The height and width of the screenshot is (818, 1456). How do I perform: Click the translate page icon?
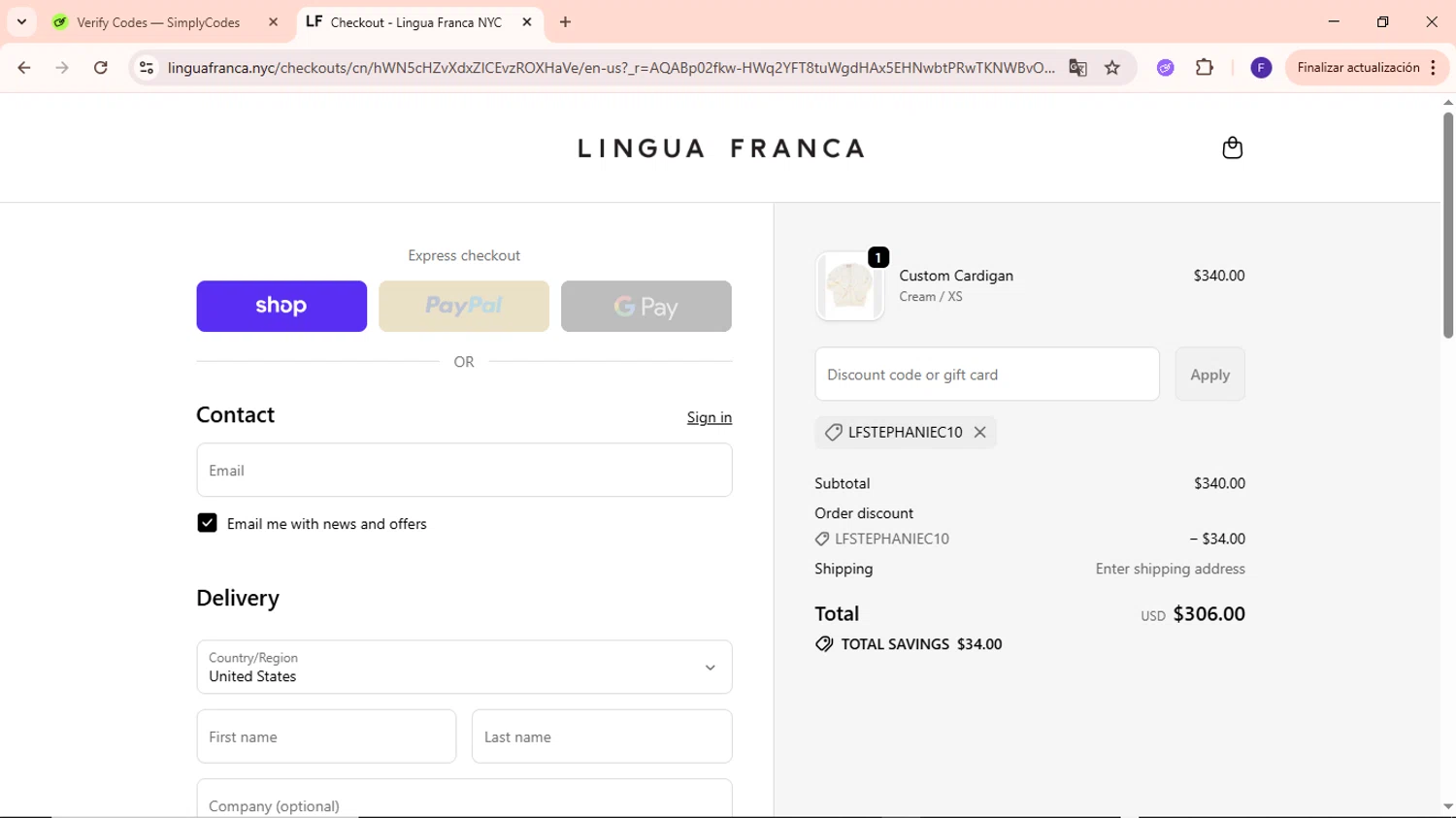click(1077, 68)
